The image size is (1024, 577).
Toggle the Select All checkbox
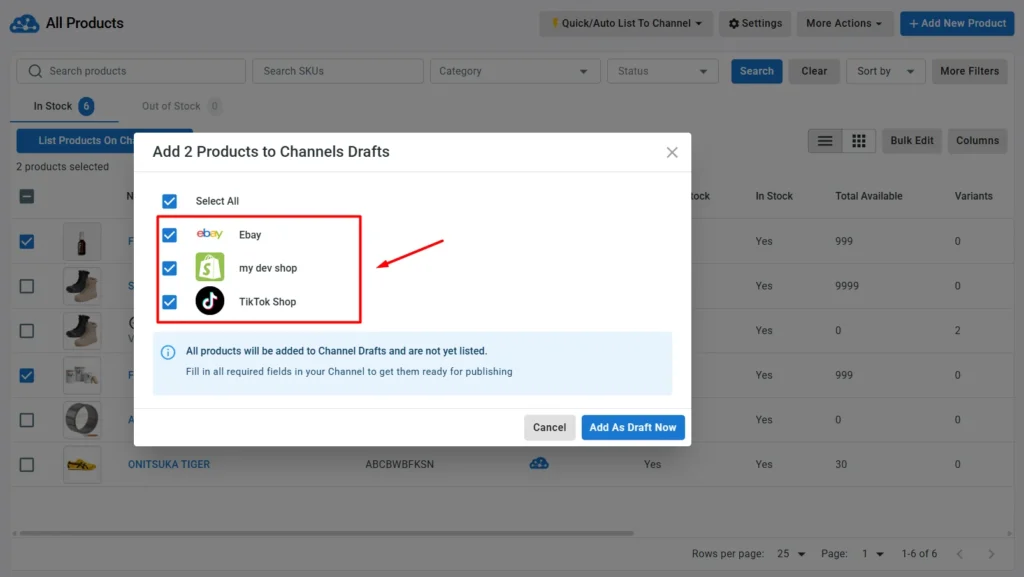pos(169,201)
